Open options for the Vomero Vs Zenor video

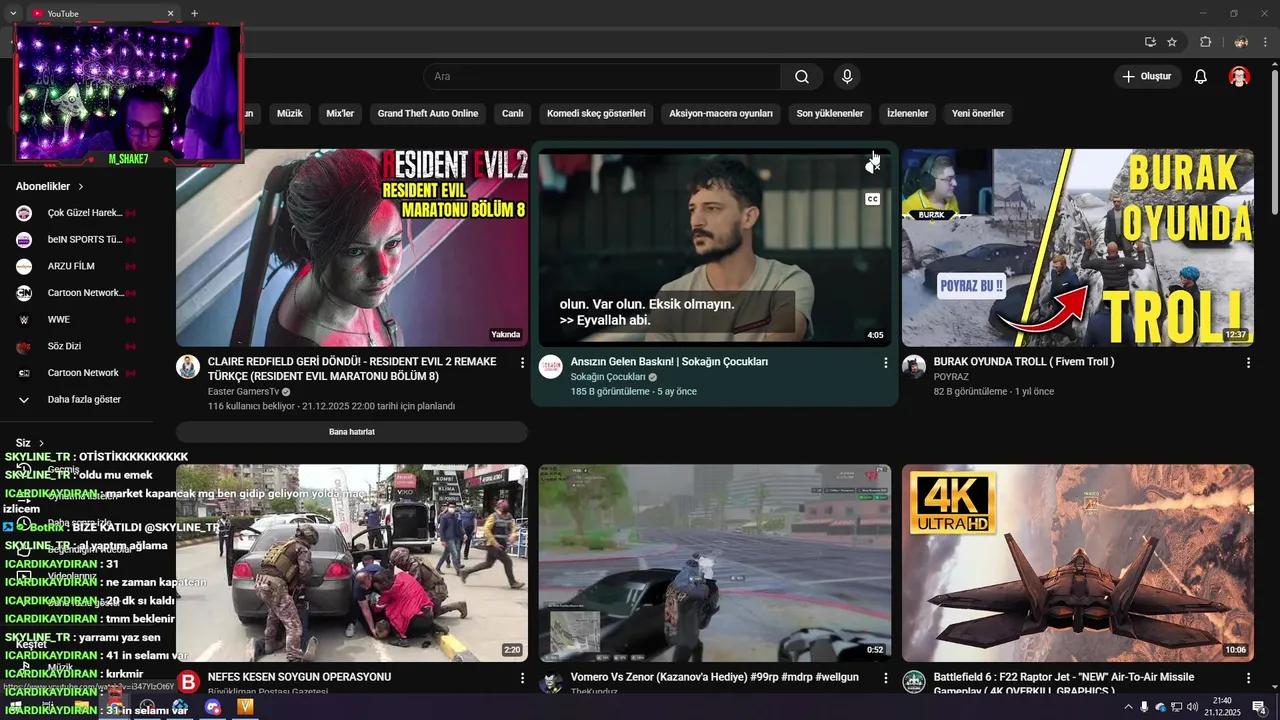[885, 678]
